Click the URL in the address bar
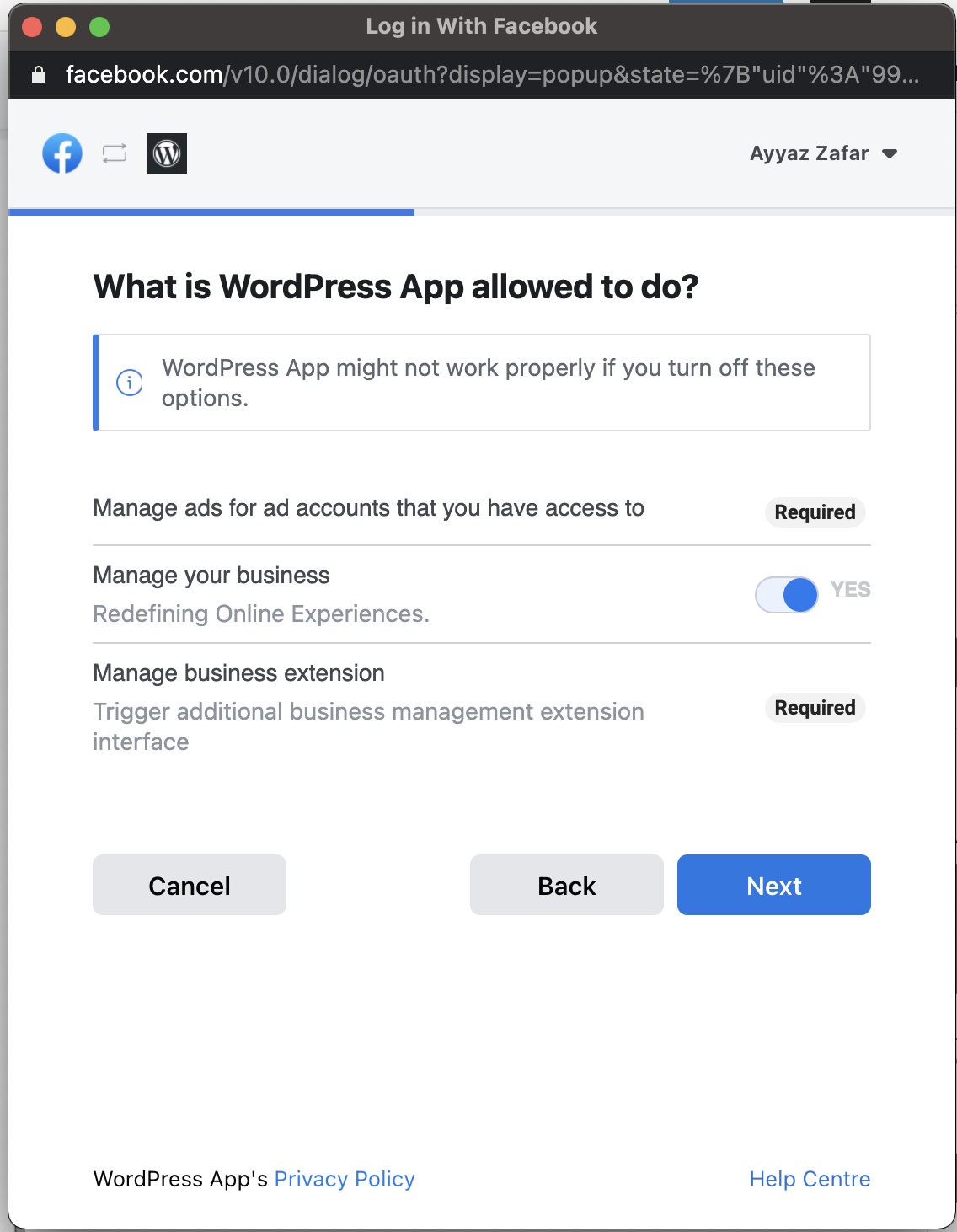957x1232 pixels. [x=492, y=75]
